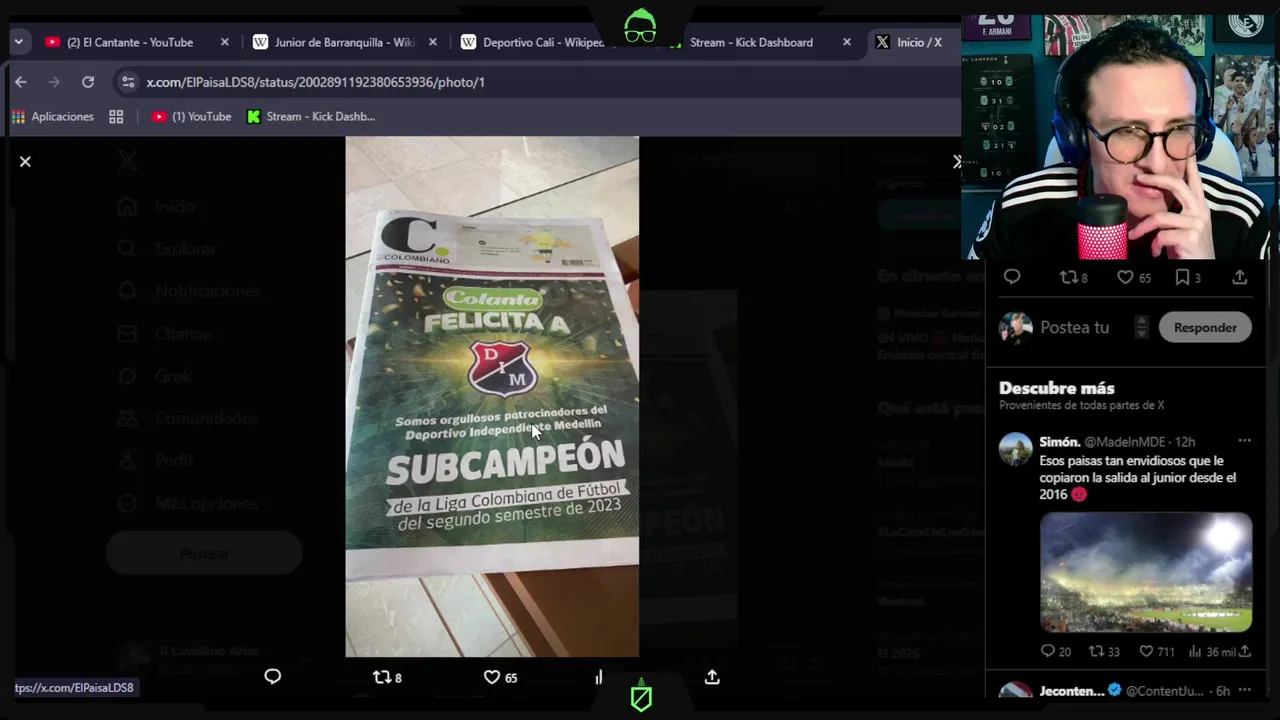This screenshot has width=1280, height=720.
Task: Open YouTube bookmark in bookmarks bar
Action: pos(191,116)
